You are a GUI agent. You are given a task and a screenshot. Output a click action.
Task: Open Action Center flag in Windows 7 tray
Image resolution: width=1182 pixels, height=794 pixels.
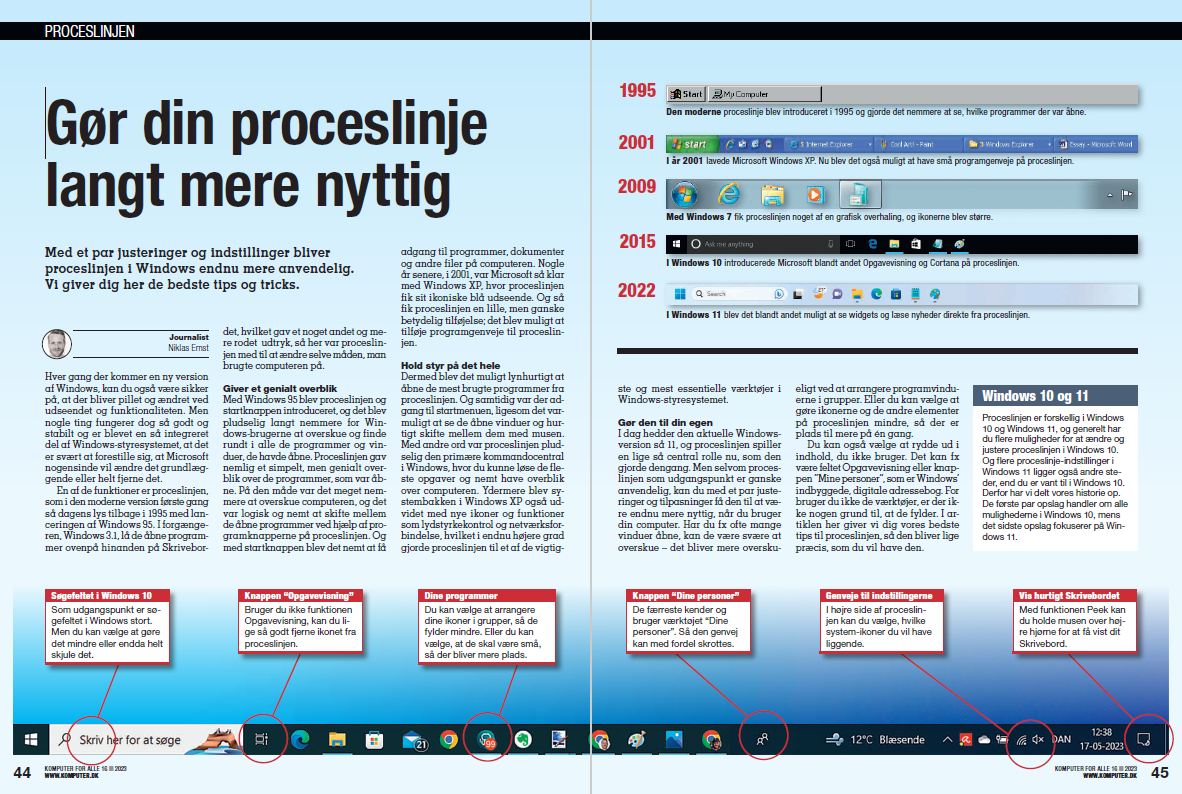click(1126, 195)
